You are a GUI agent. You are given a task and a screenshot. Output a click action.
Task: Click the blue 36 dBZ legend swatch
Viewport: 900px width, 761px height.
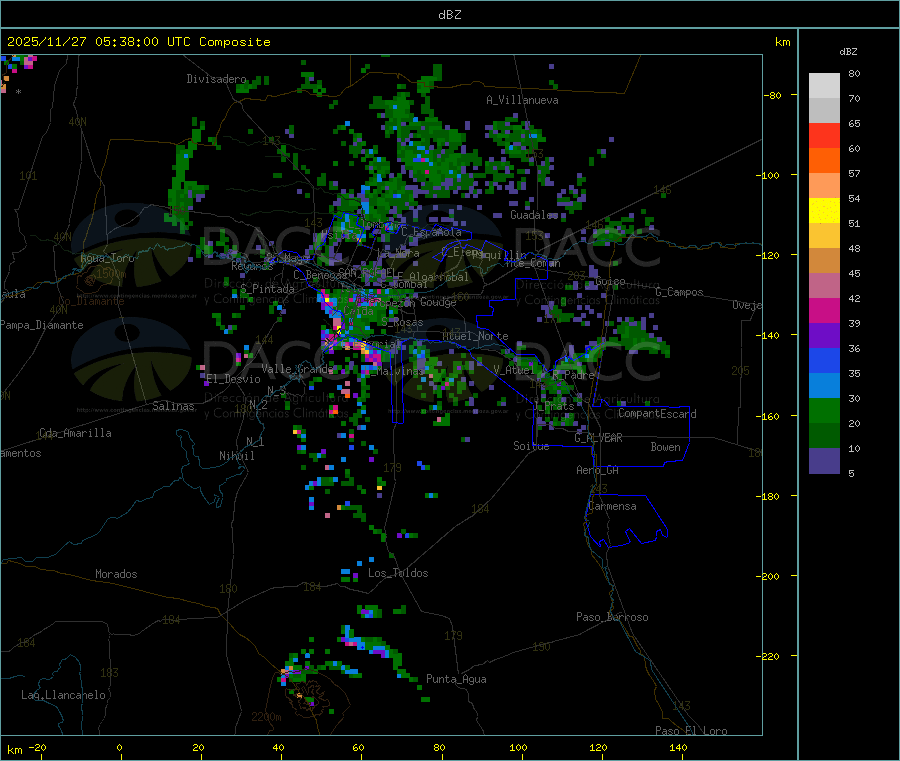coord(824,361)
